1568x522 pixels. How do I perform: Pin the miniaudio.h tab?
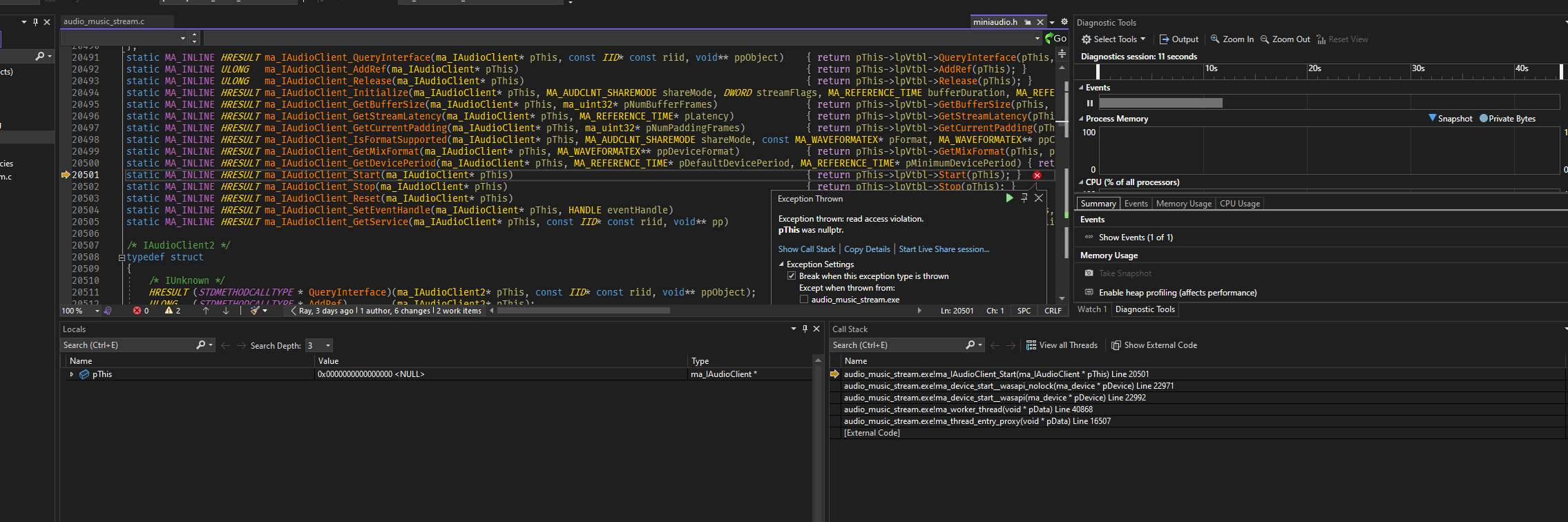point(1028,22)
